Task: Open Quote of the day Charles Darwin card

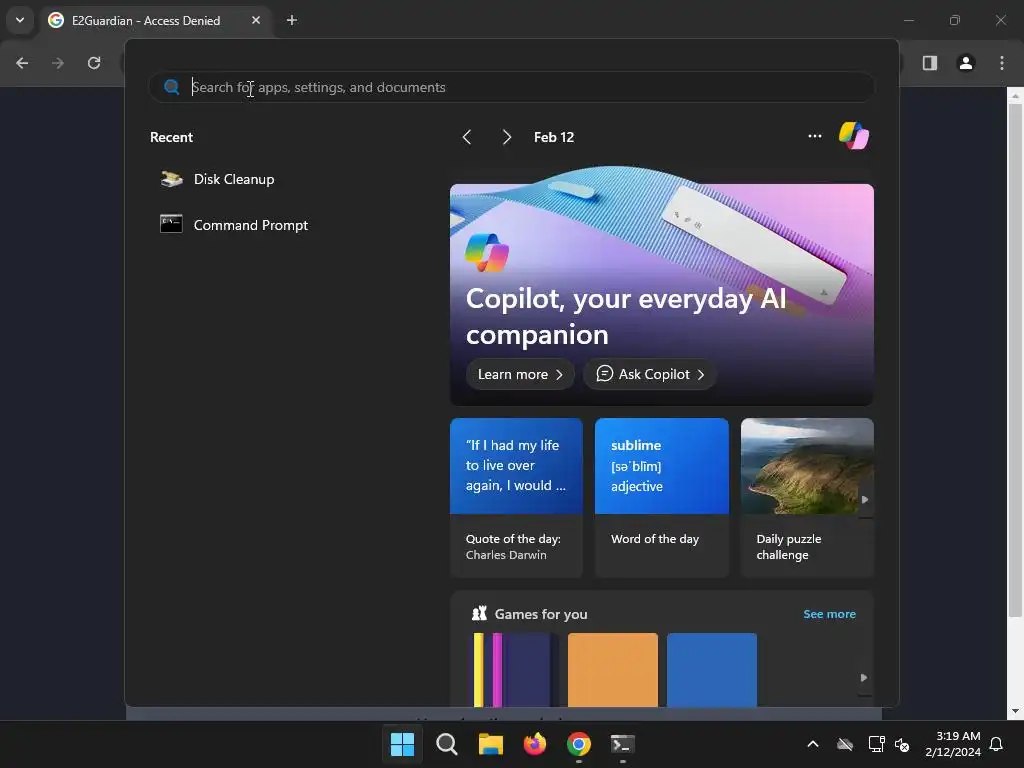Action: (516, 498)
